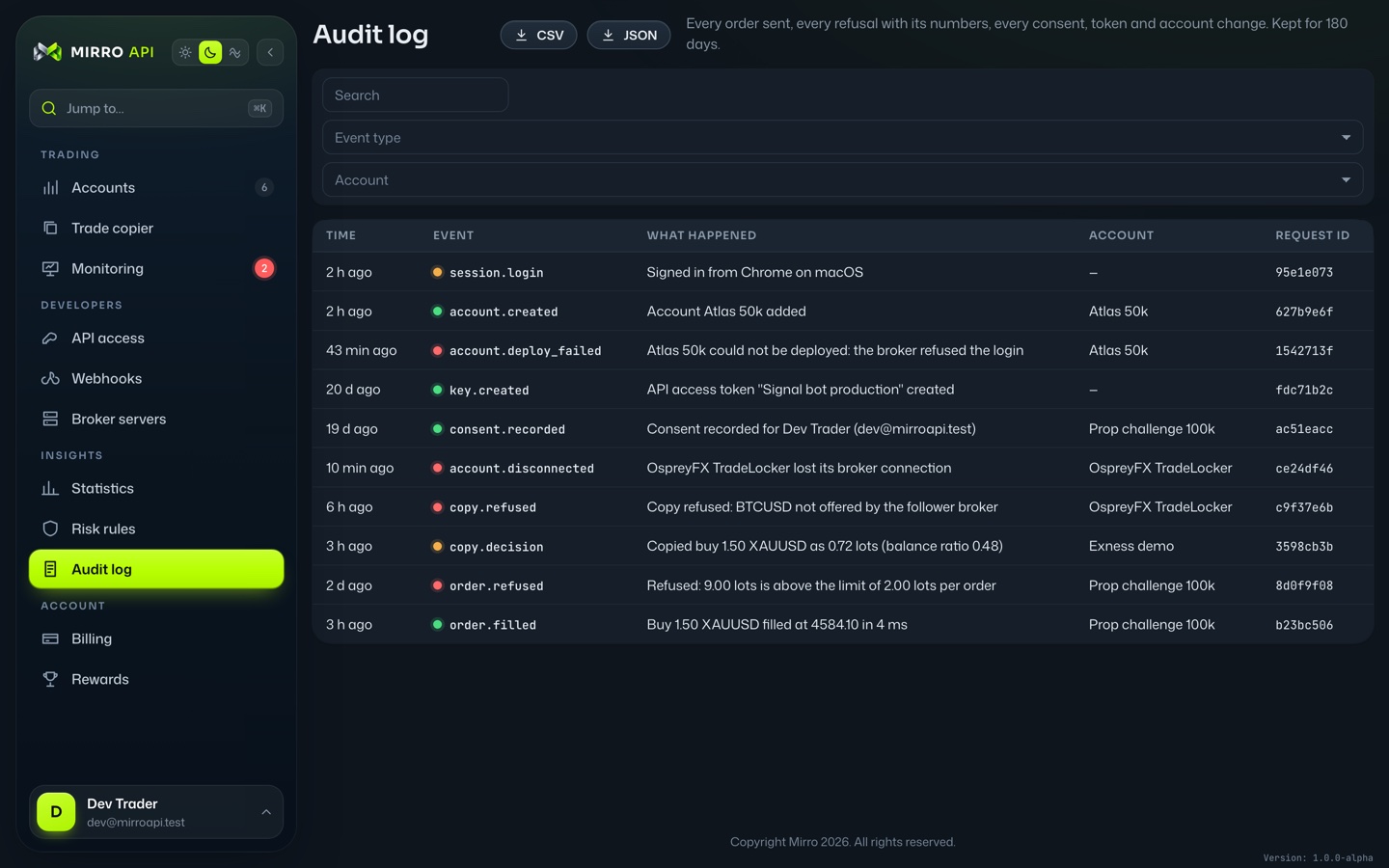Download audit log as CSV
Viewport: 1389px width, 868px height.
coord(538,35)
